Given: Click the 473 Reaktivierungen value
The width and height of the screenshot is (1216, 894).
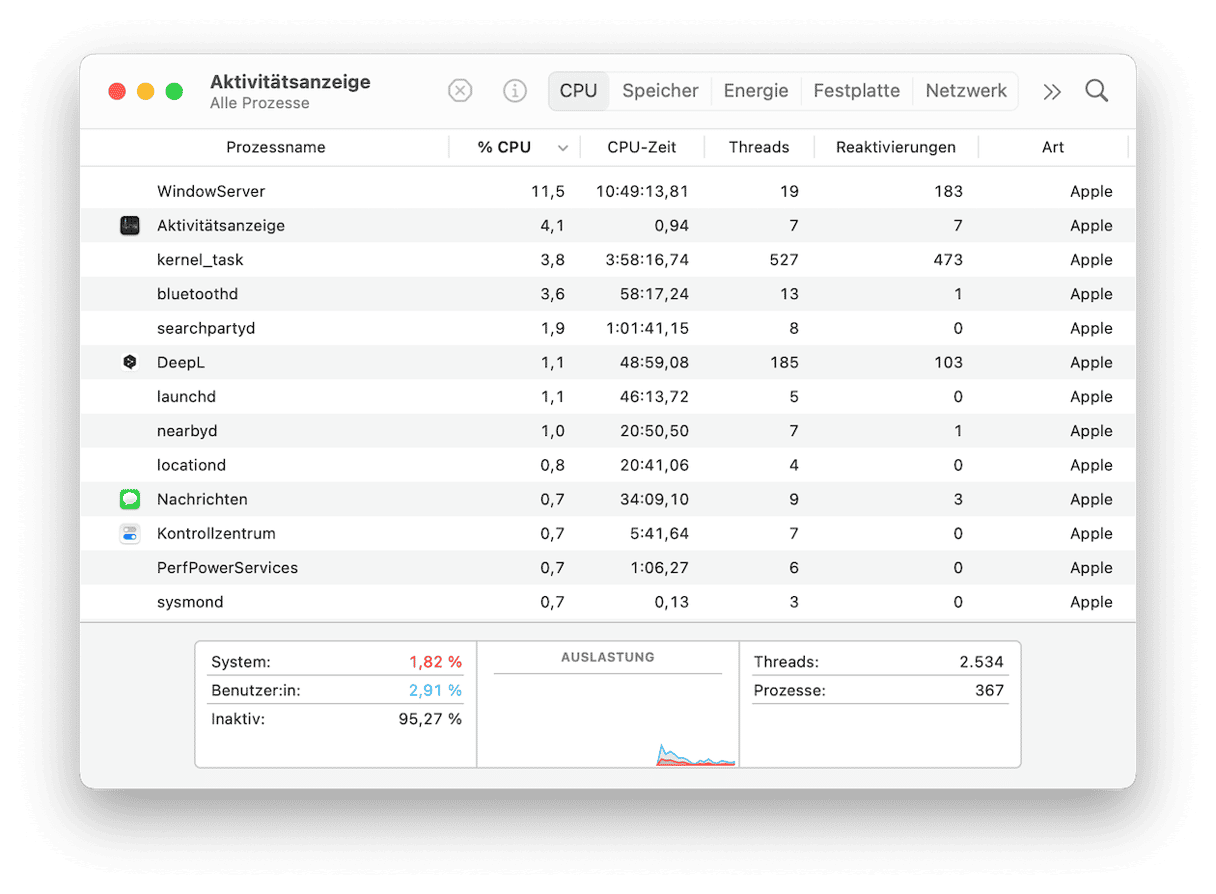Looking at the screenshot, I should [x=948, y=260].
